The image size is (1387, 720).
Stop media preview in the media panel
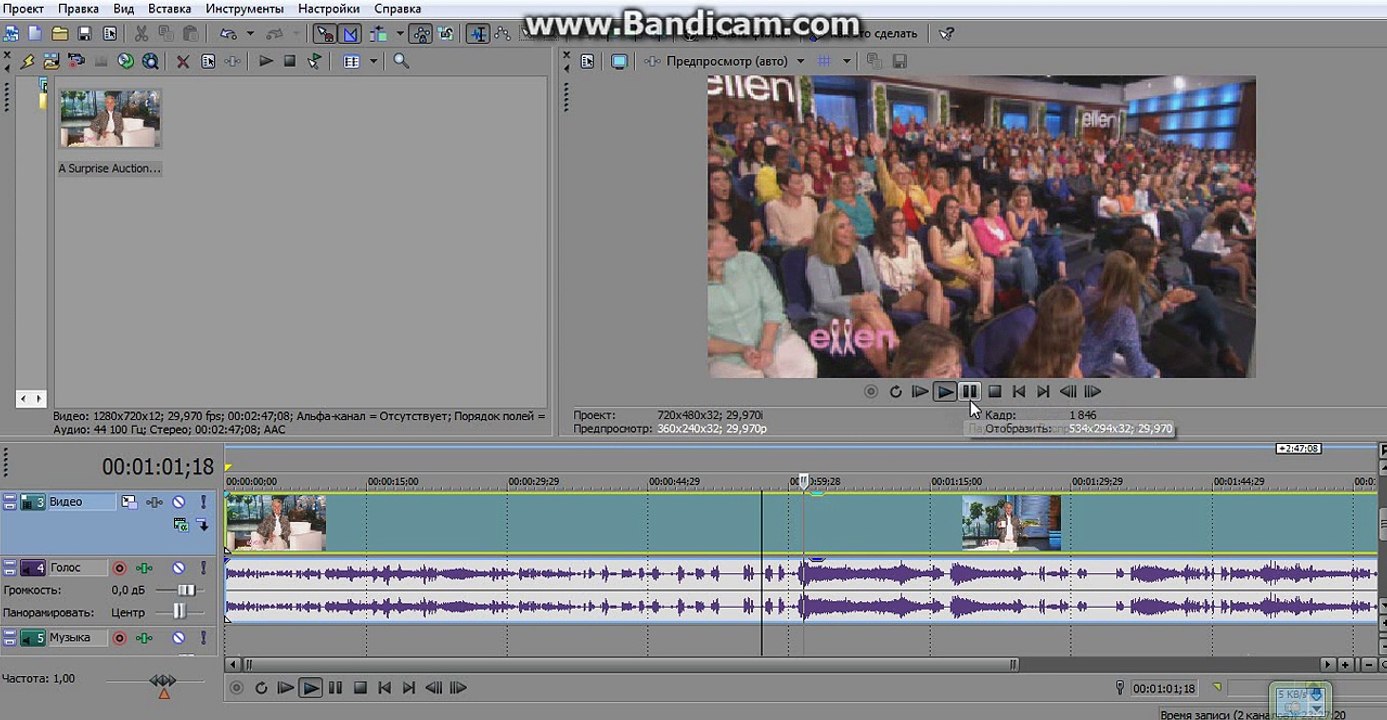click(x=290, y=61)
